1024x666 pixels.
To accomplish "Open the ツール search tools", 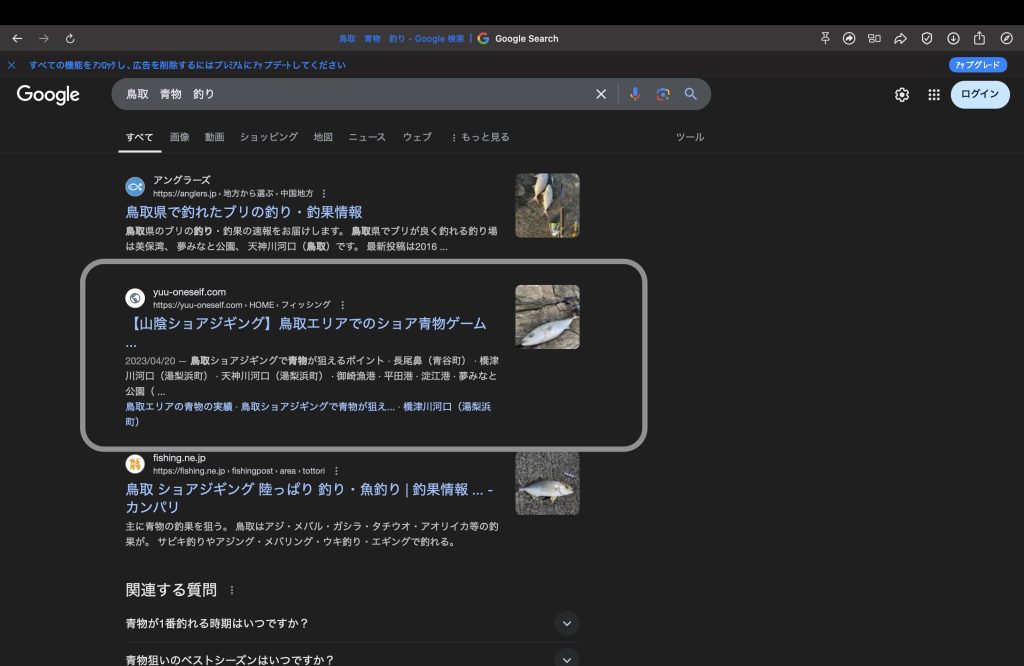I will (x=690, y=137).
